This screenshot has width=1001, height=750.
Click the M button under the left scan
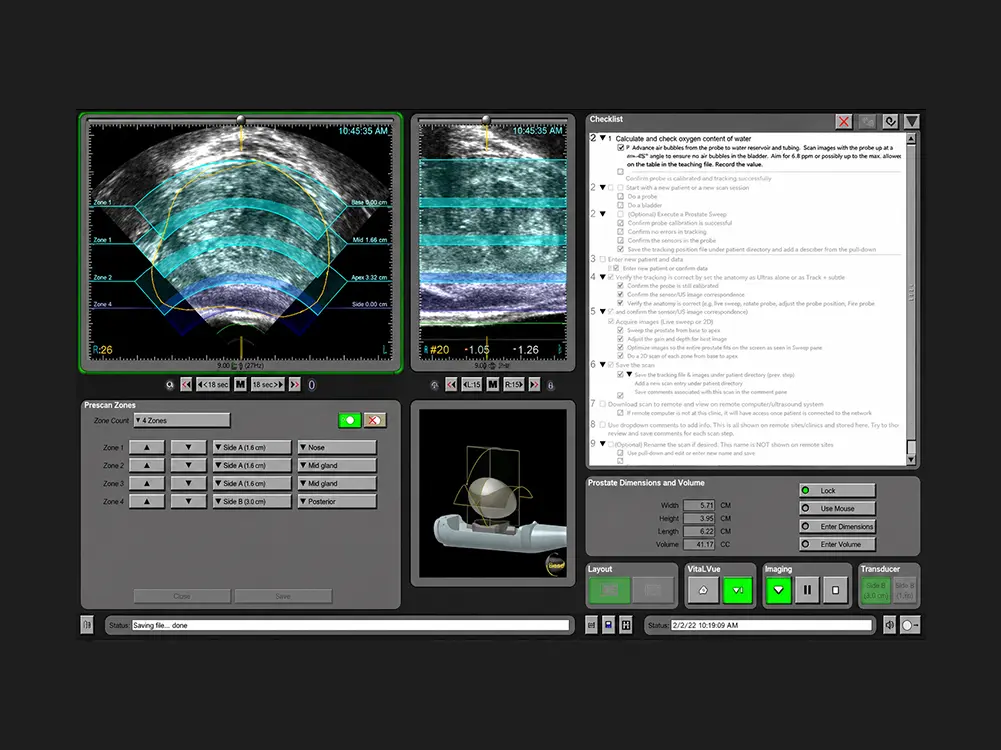click(x=240, y=384)
